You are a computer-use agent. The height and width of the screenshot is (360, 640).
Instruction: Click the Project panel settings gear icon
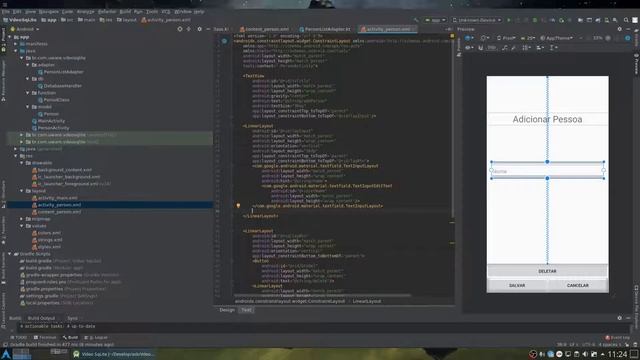coord(199,29)
